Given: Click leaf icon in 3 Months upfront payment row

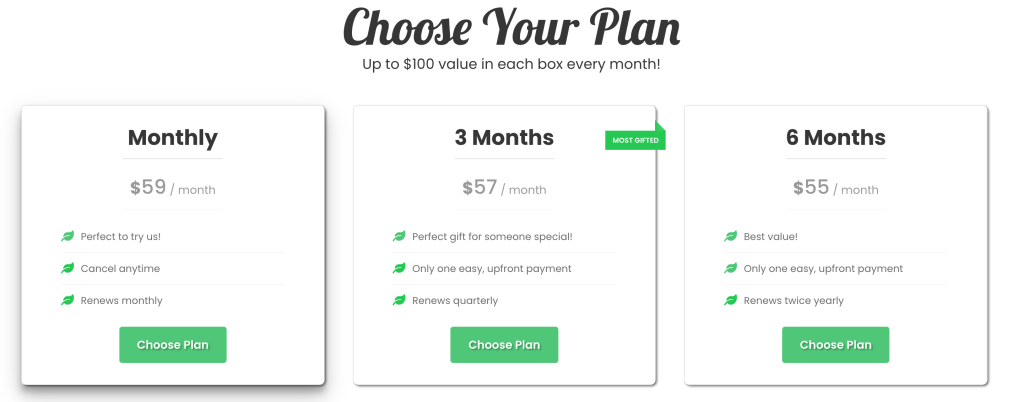Looking at the screenshot, I should [x=399, y=269].
